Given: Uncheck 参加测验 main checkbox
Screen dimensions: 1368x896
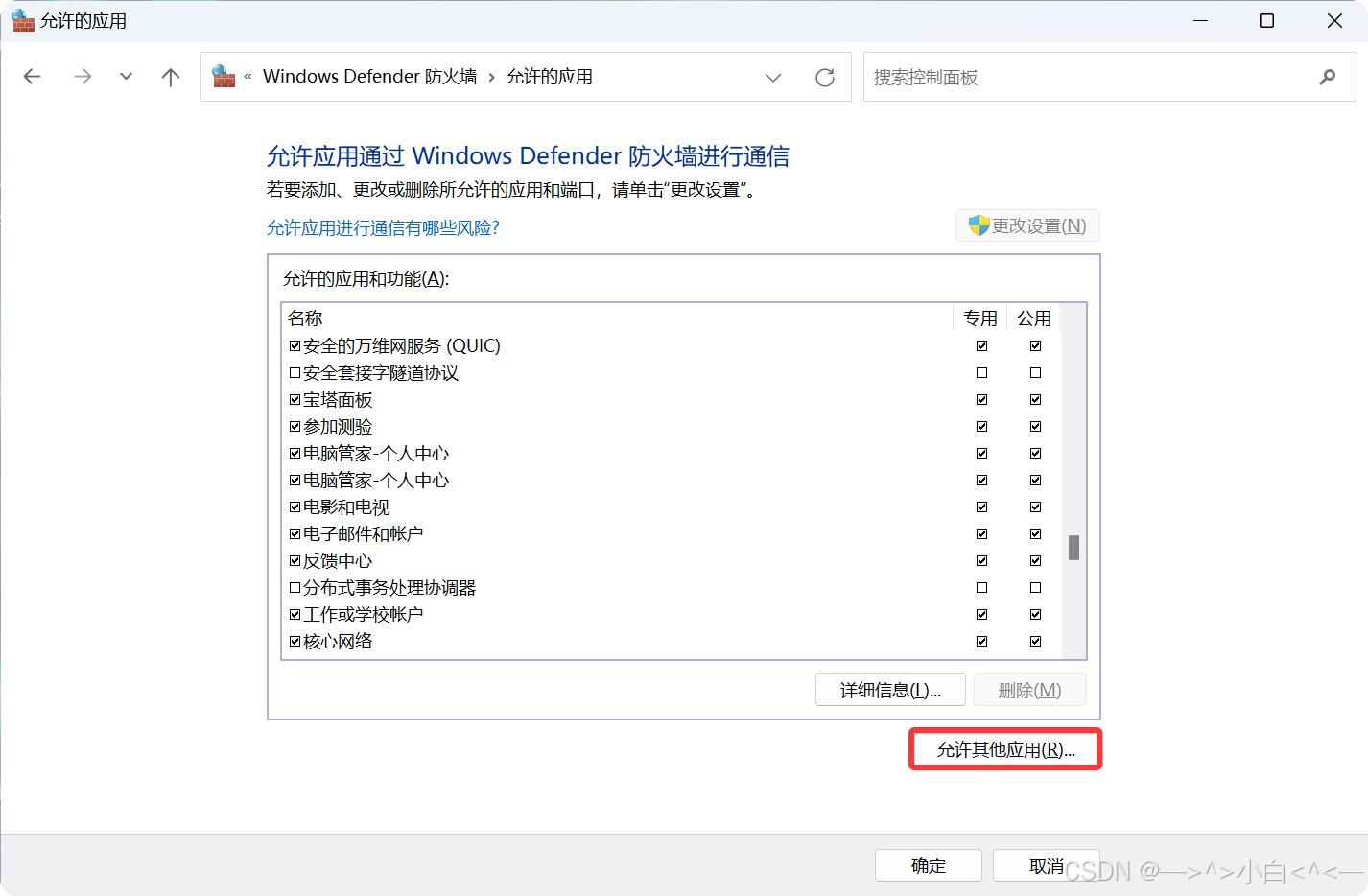Looking at the screenshot, I should coord(295,426).
